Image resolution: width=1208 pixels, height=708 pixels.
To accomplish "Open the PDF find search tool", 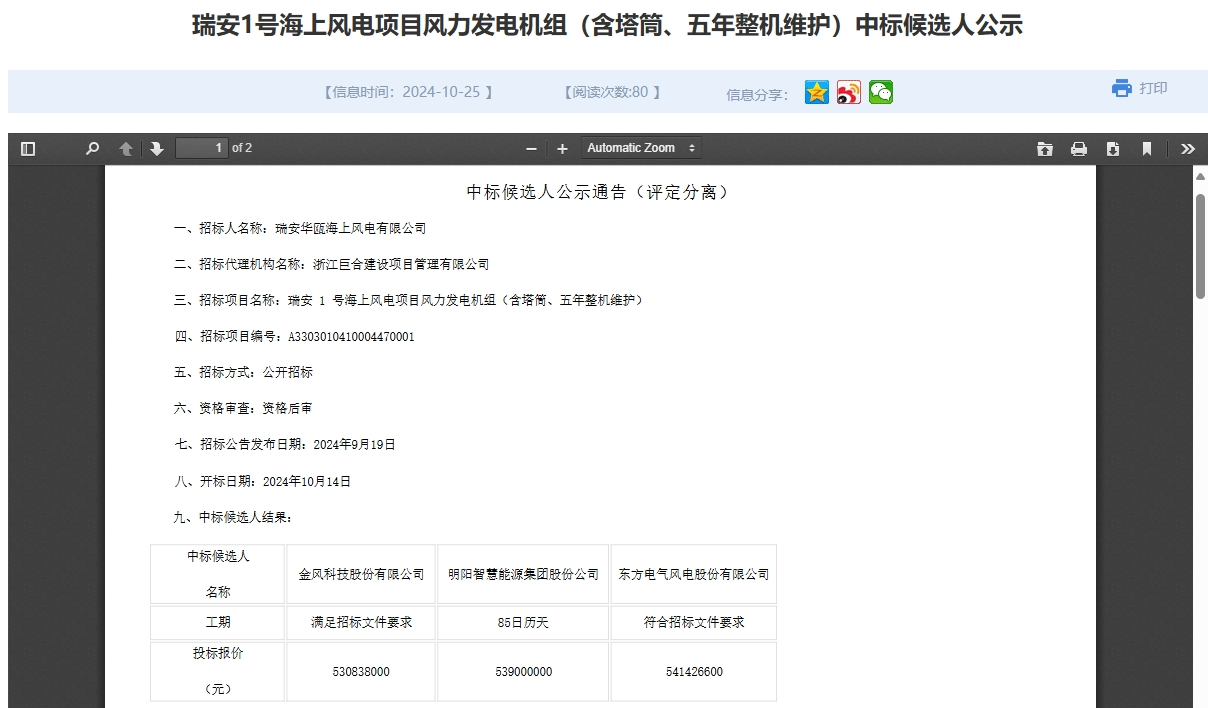I will point(93,148).
